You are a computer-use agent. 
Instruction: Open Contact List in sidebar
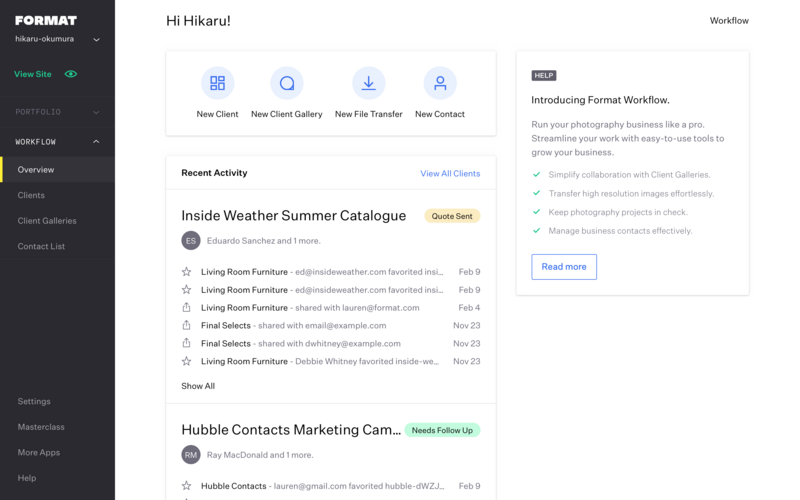[41, 246]
